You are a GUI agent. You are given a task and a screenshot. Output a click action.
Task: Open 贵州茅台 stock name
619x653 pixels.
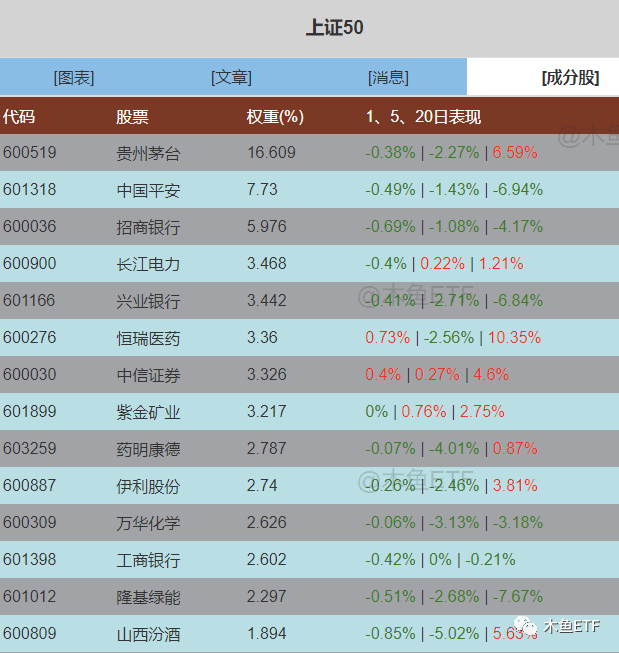click(148, 153)
